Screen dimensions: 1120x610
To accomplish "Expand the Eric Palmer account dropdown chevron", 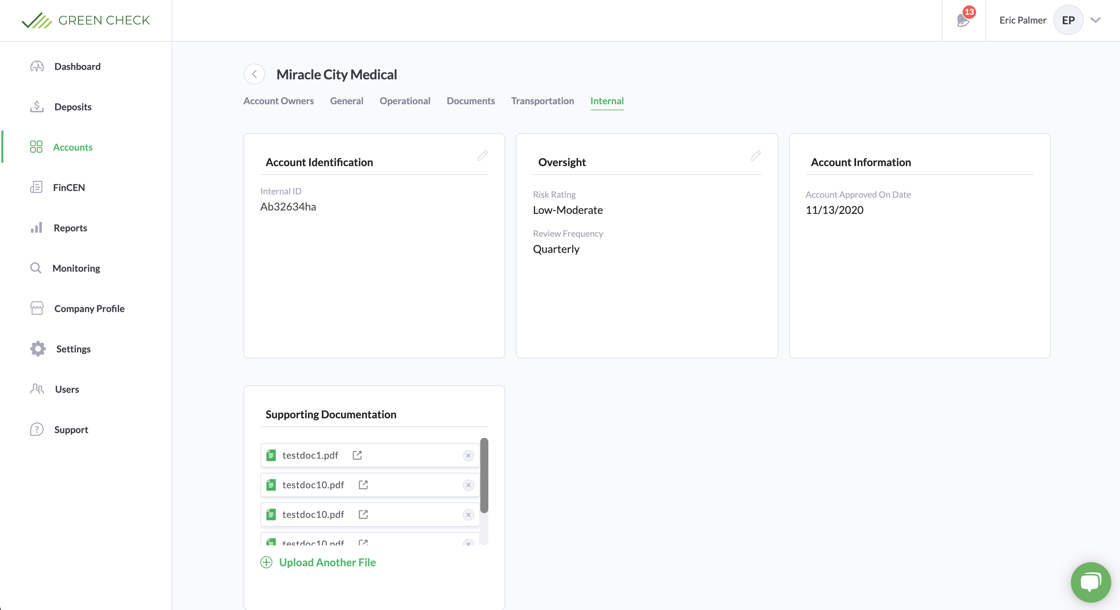I will (x=1096, y=20).
